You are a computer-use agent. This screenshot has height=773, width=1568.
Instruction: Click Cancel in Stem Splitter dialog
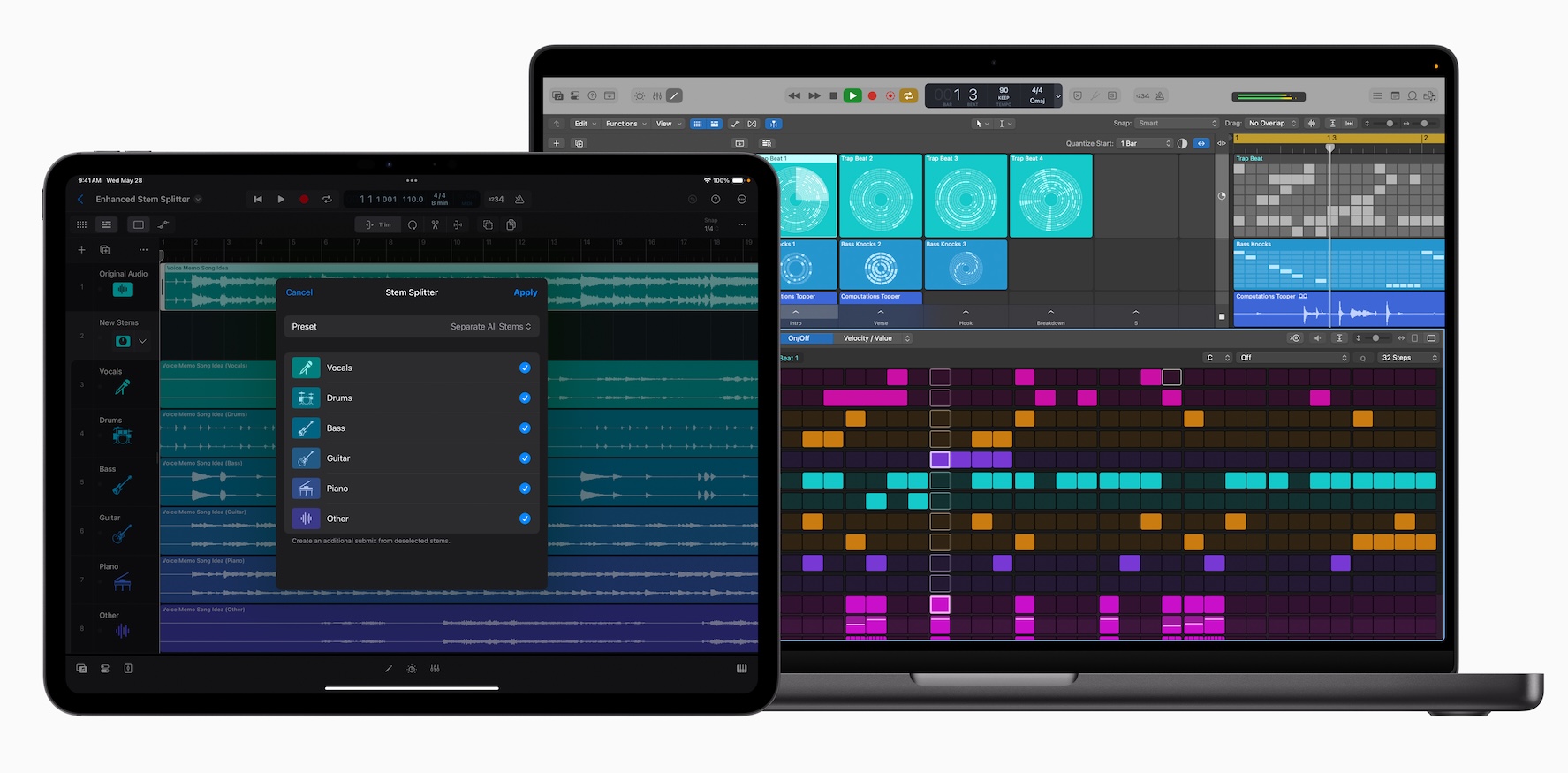click(x=299, y=292)
